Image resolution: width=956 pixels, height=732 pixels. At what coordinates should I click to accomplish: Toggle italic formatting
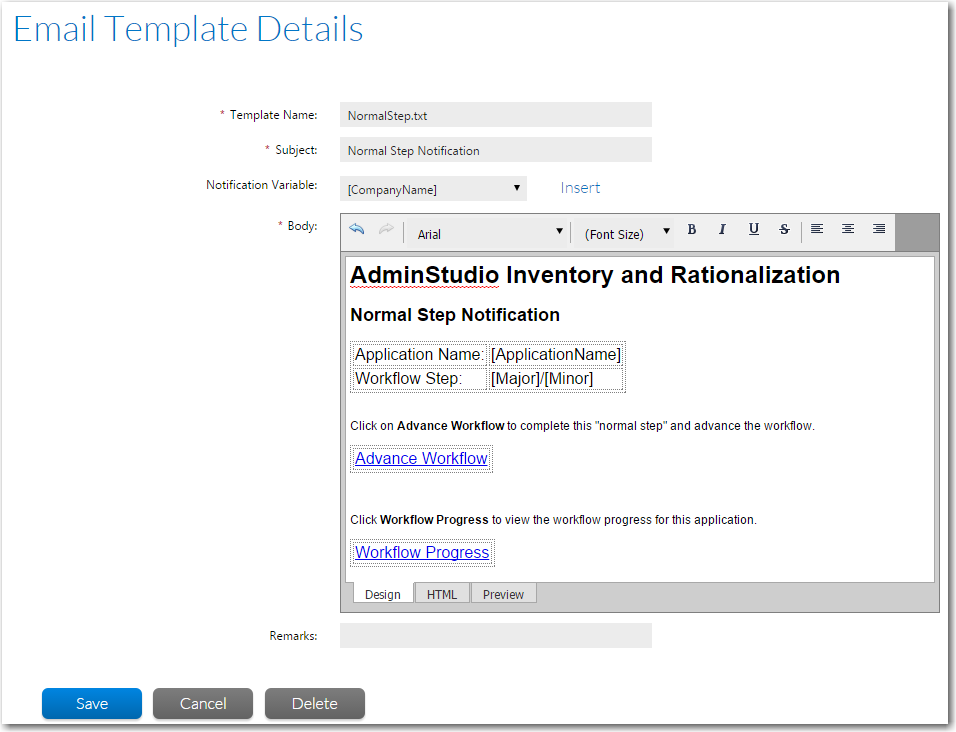coord(722,229)
